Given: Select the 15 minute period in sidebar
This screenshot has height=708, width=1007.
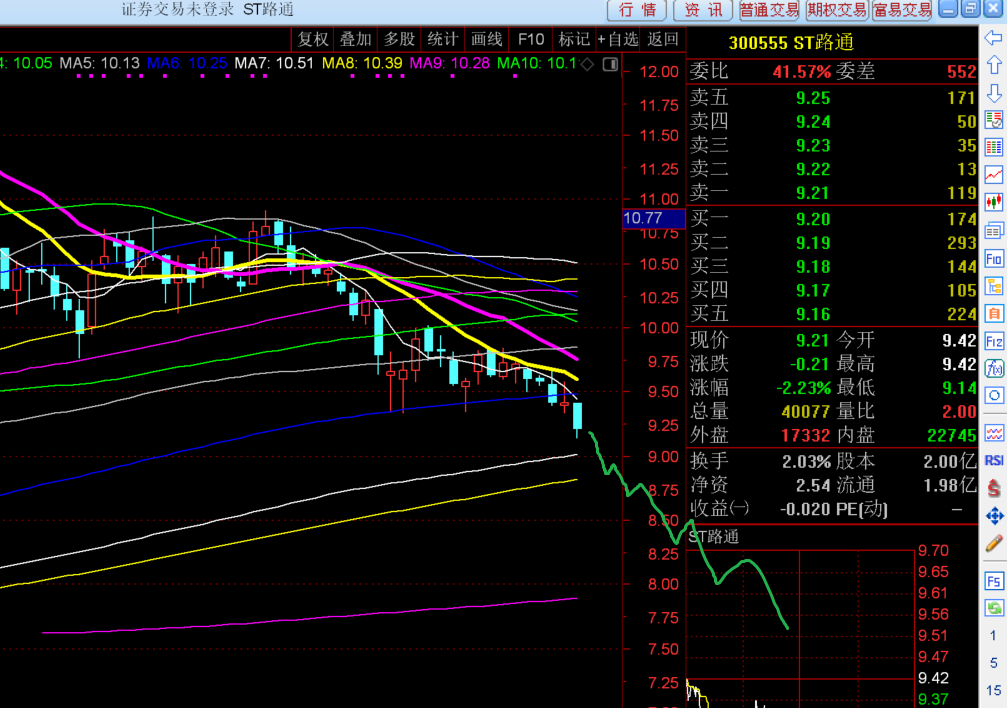Looking at the screenshot, I should point(994,691).
